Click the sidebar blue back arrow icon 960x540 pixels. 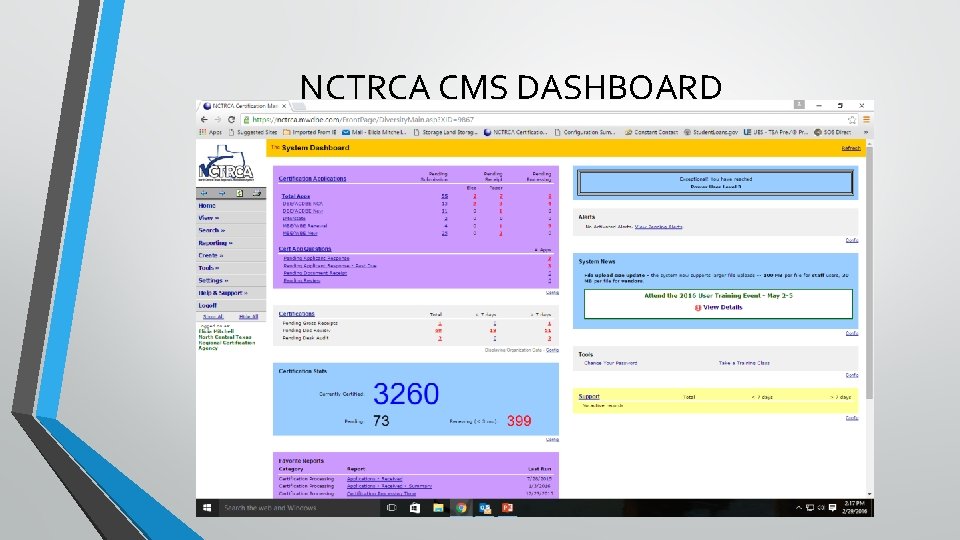coord(204,193)
